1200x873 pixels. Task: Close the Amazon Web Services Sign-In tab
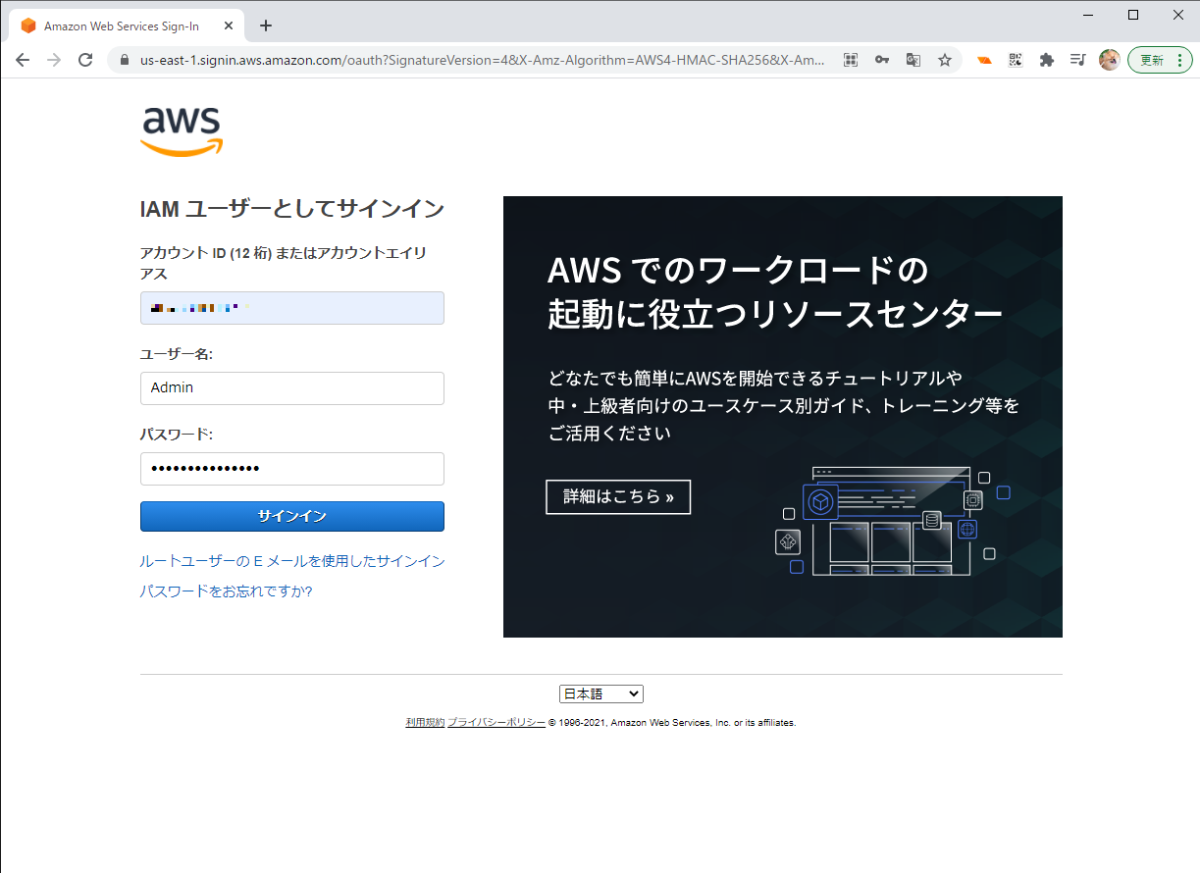coord(230,26)
